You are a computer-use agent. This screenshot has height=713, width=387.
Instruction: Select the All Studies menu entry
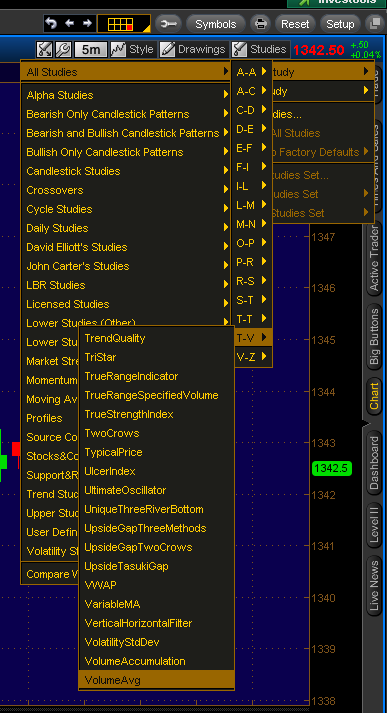click(126, 72)
